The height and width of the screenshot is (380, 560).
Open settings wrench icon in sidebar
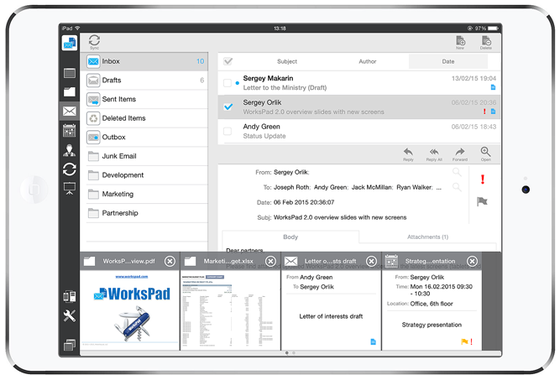coord(69,316)
